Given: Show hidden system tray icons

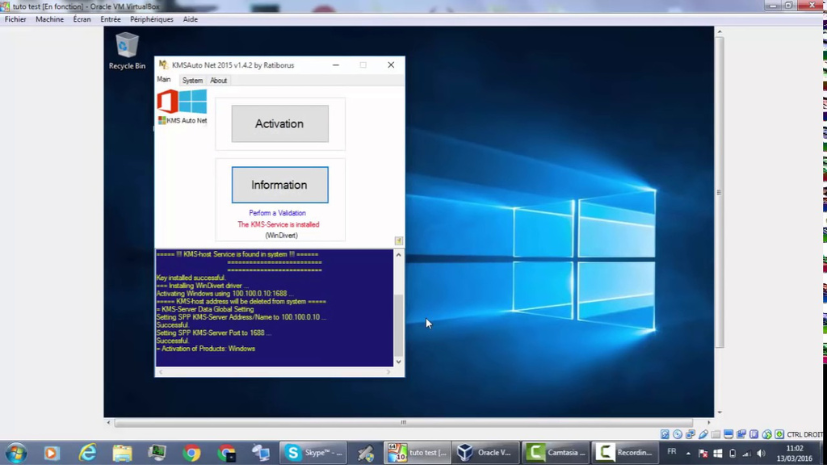Looking at the screenshot, I should point(688,453).
